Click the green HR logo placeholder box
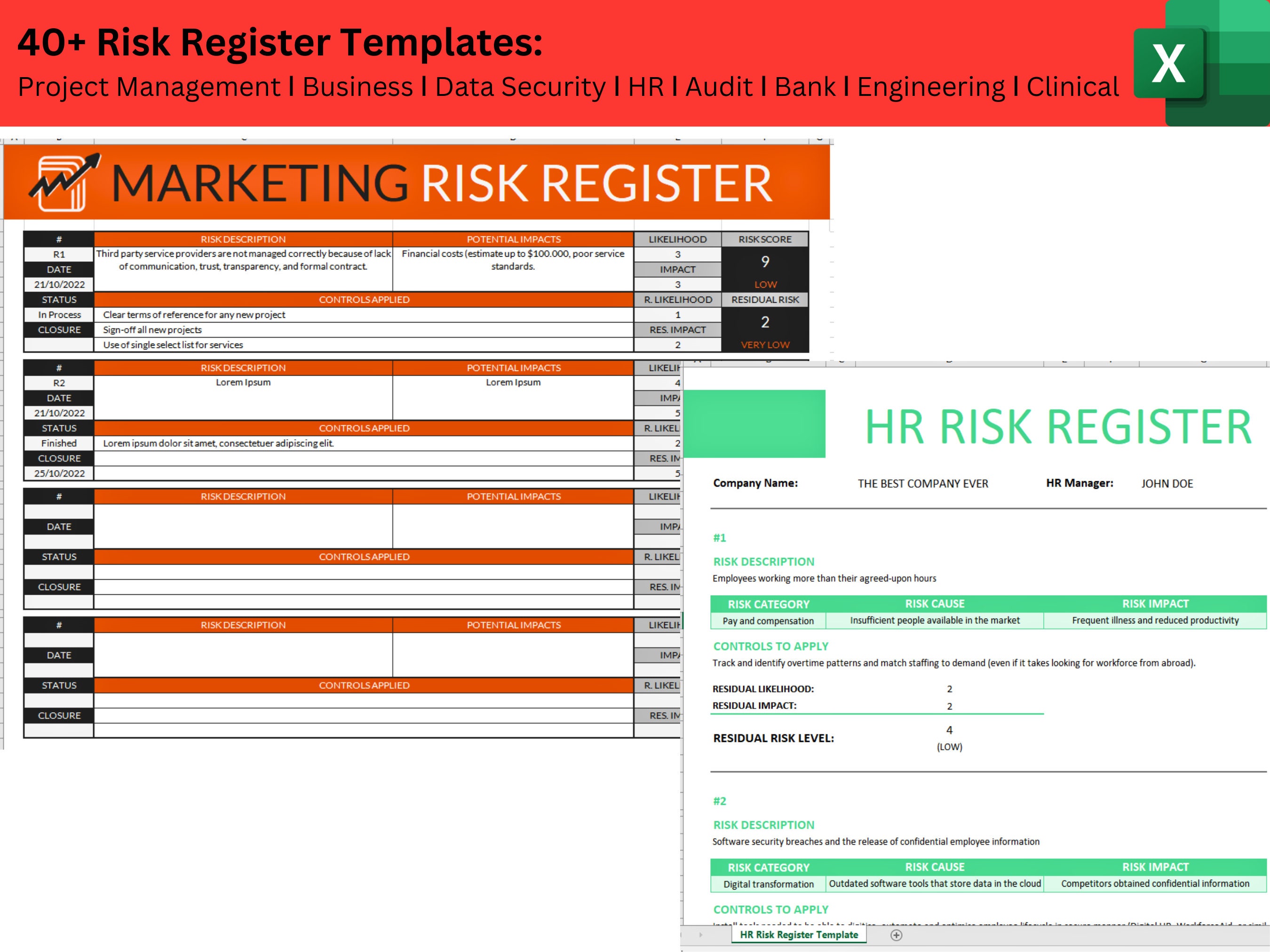Screen dimensions: 1270x952 click(x=754, y=424)
